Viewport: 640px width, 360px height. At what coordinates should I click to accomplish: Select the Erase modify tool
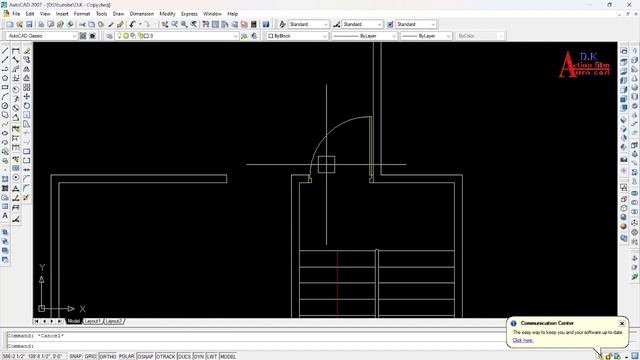tap(27, 51)
